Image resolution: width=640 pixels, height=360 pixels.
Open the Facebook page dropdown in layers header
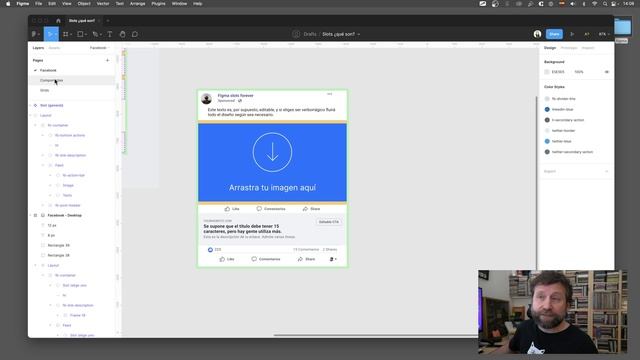pyautogui.click(x=100, y=48)
